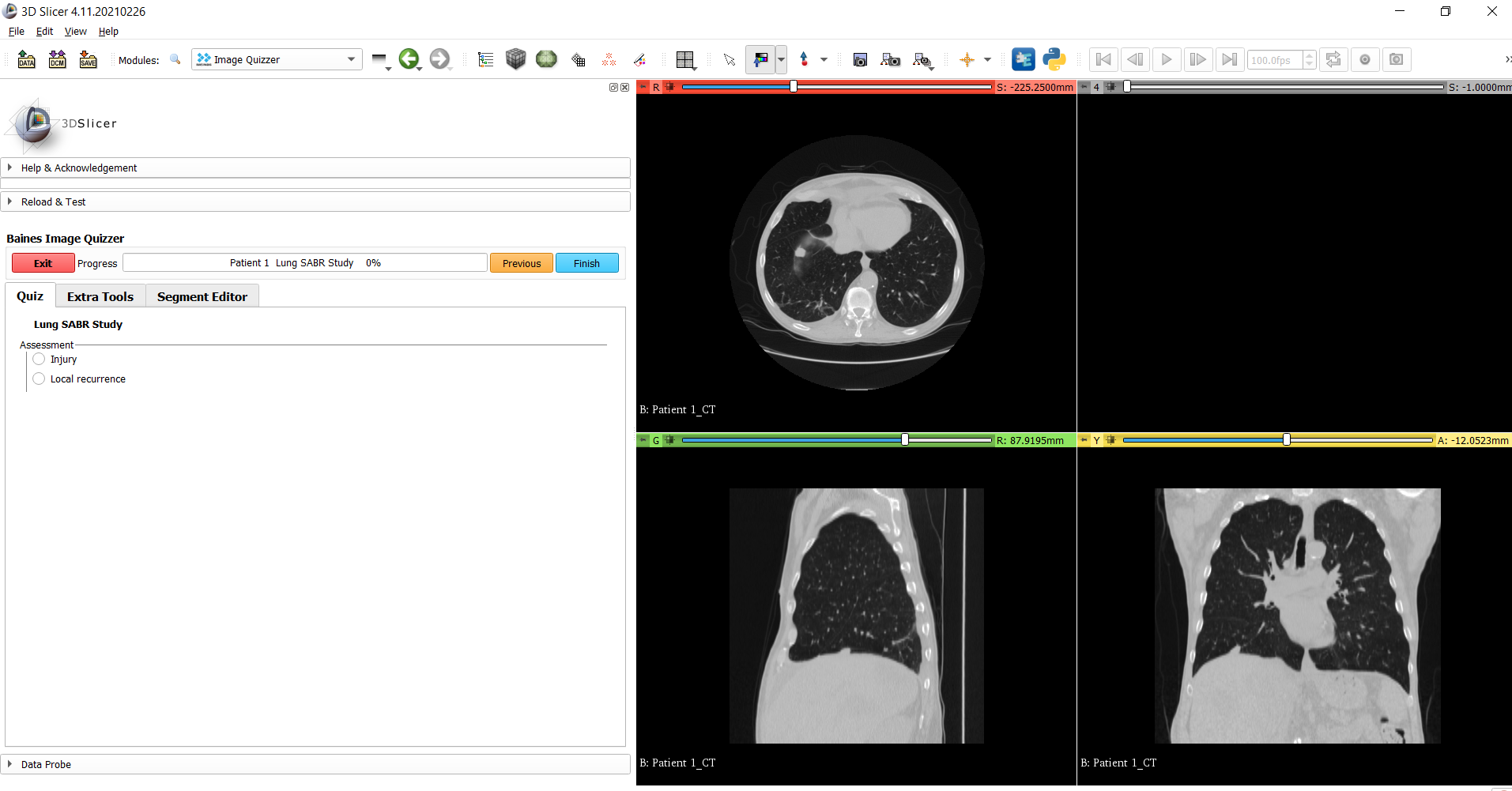Screen dimensions: 1512x791
Task: Open the View menu
Action: [x=75, y=32]
